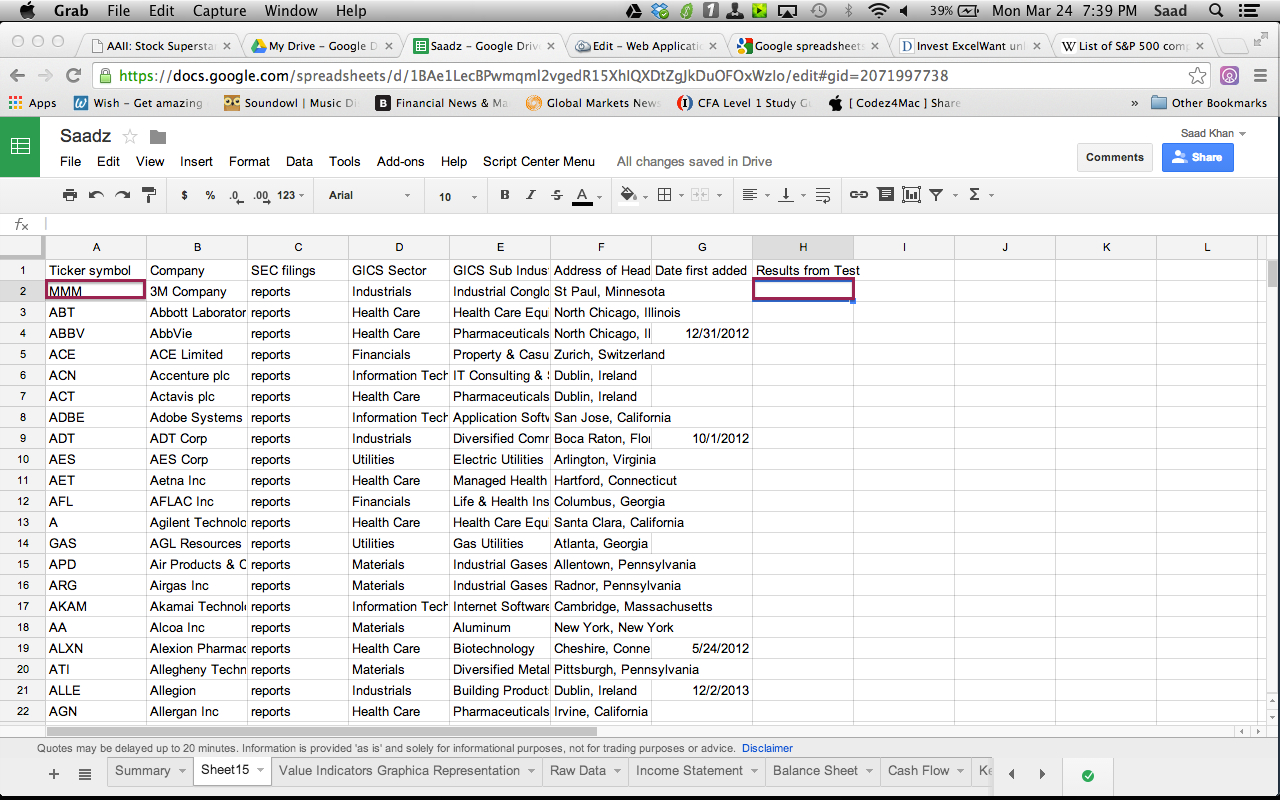Toggle strikethrough formatting
Viewport: 1280px width, 800px height.
[x=557, y=194]
